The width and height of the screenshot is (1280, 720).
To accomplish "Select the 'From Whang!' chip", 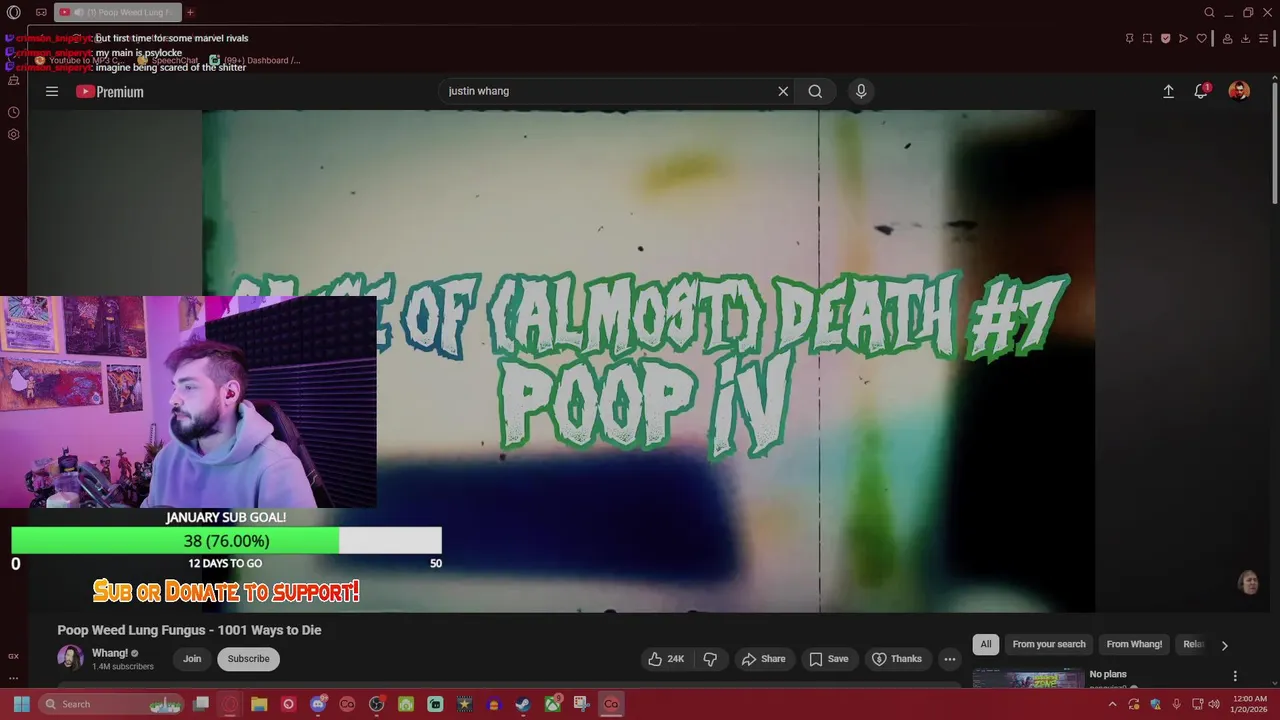I will (x=1135, y=644).
